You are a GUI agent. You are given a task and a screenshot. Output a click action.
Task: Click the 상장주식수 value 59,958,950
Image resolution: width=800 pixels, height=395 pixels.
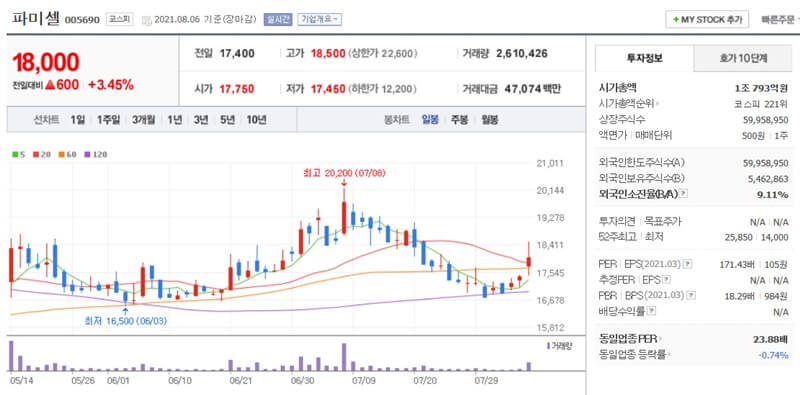[x=766, y=119]
